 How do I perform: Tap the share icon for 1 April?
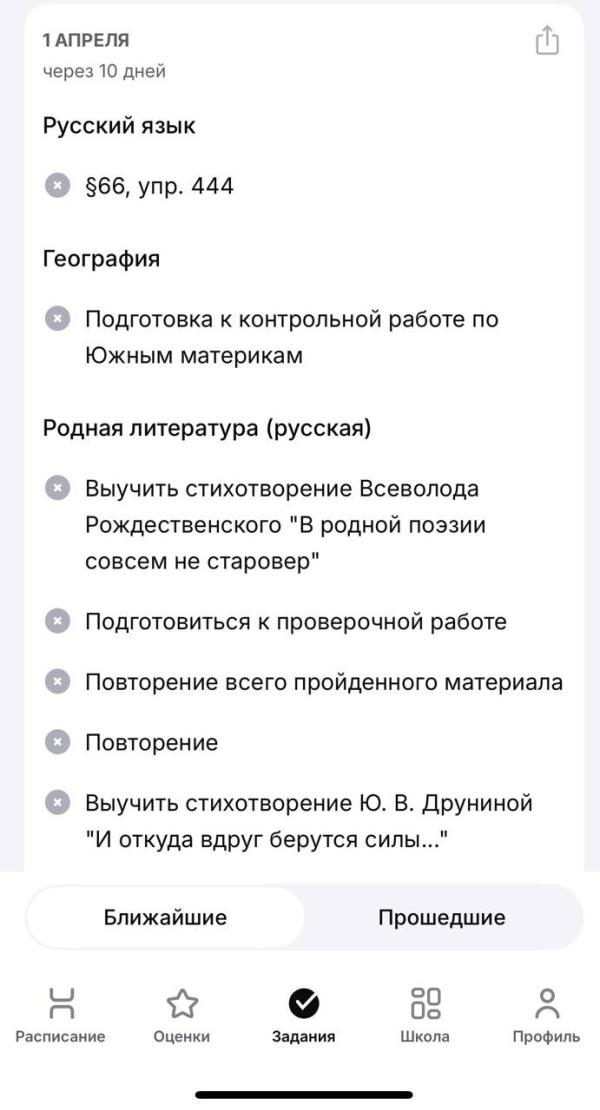click(x=547, y=40)
